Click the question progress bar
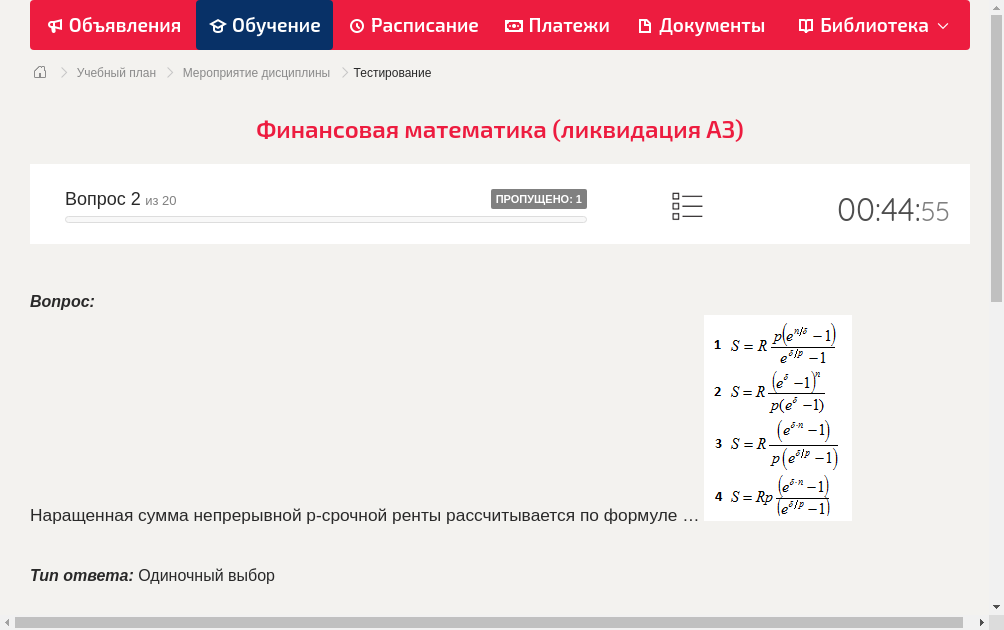Image resolution: width=1004 pixels, height=630 pixels. click(x=325, y=219)
